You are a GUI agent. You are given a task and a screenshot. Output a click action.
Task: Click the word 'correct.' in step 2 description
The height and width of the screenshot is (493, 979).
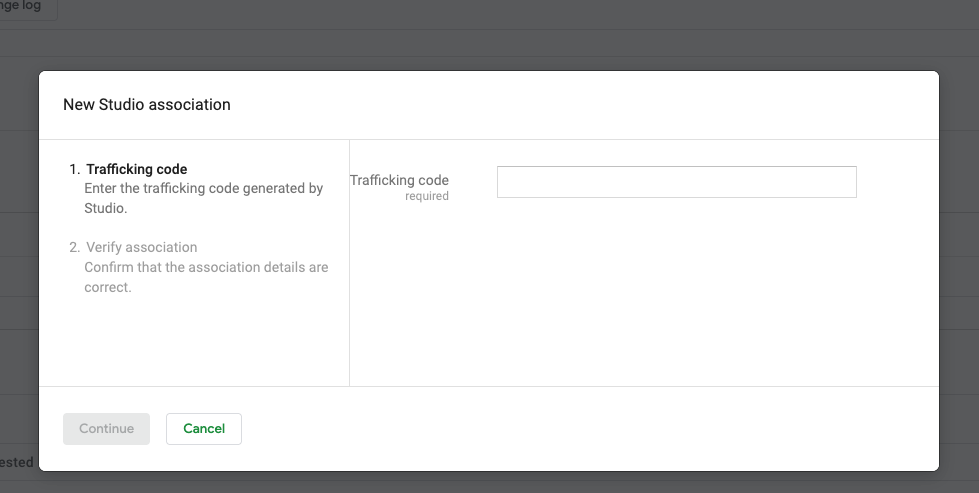tap(108, 287)
